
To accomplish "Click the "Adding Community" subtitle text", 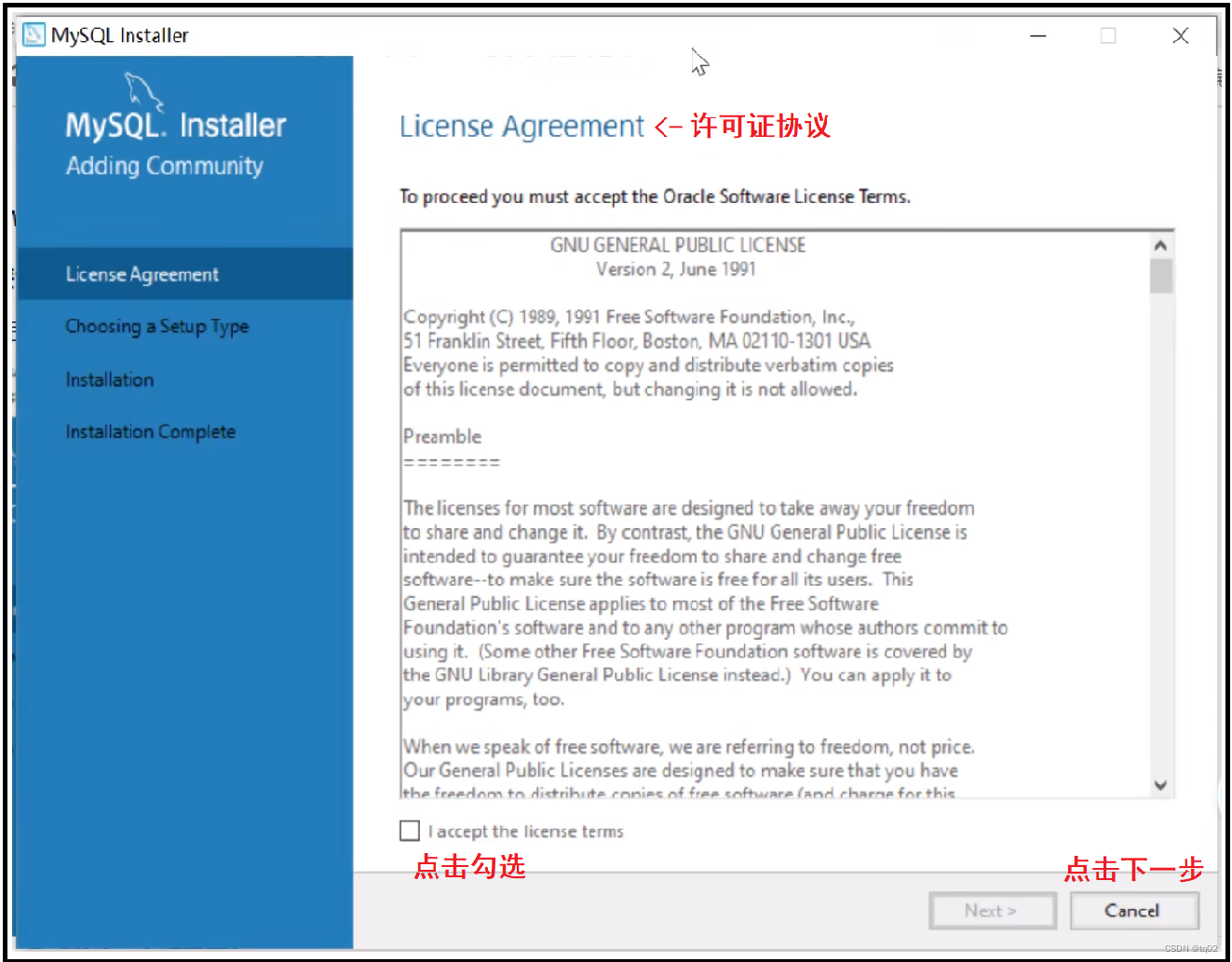I will (165, 166).
